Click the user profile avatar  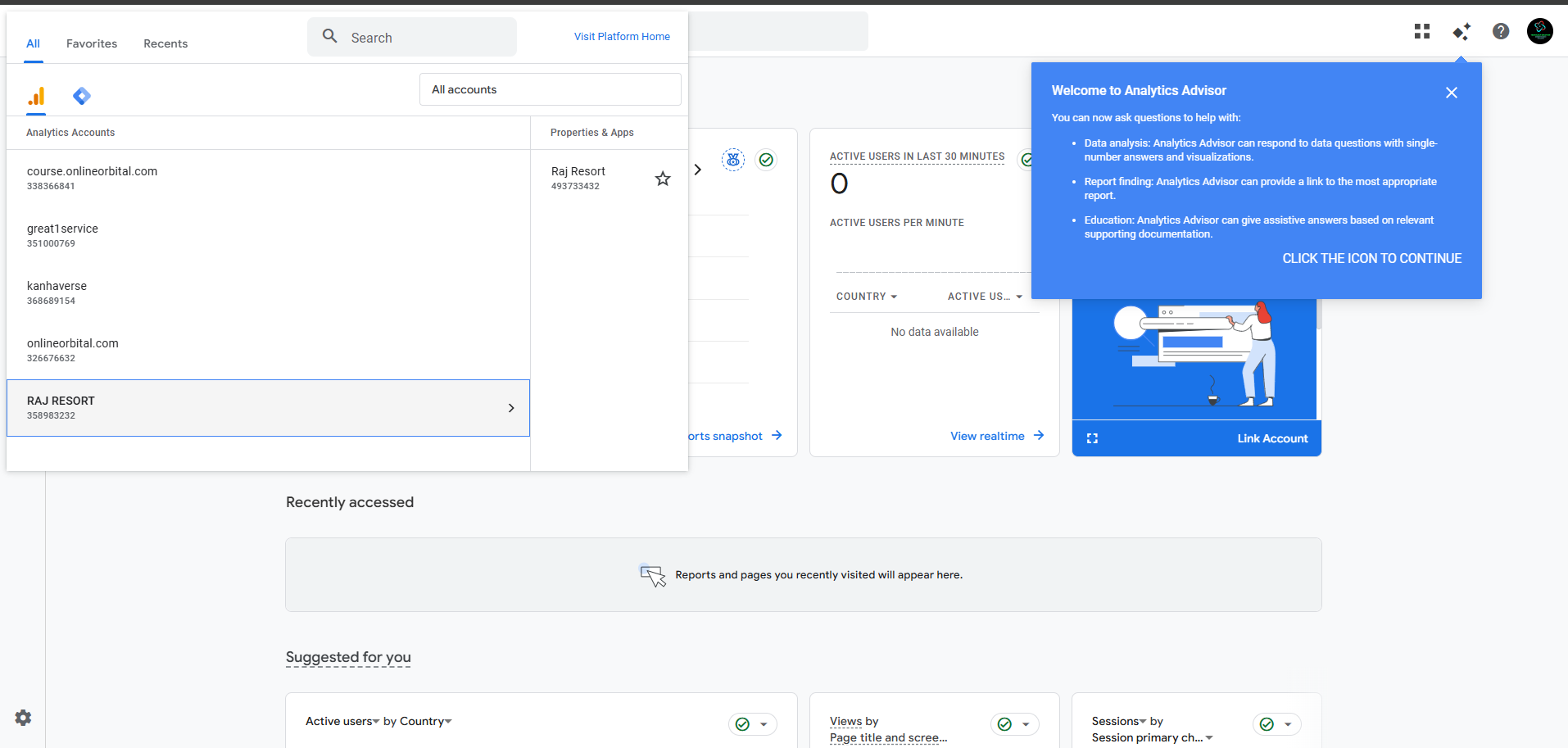click(1540, 31)
